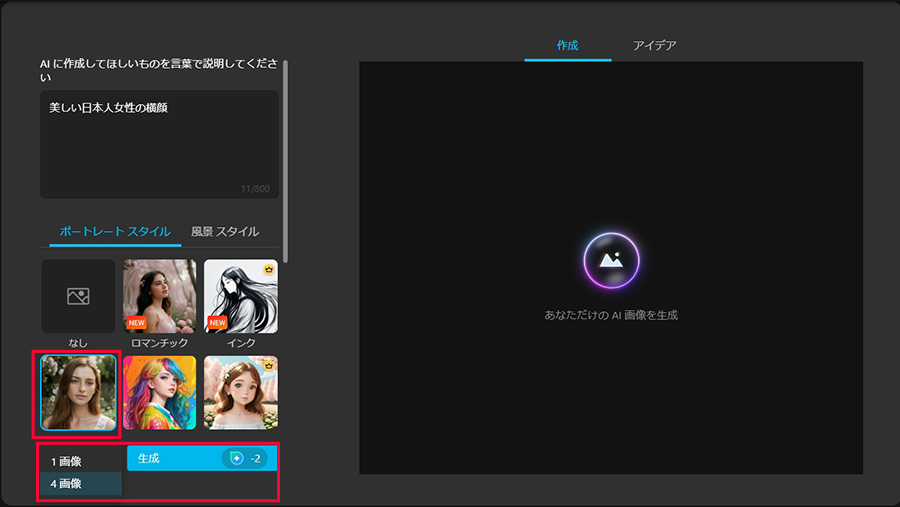Screen dimensions: 900x507
Task: Click the crown icon on cartoon girl style
Action: [x=269, y=365]
